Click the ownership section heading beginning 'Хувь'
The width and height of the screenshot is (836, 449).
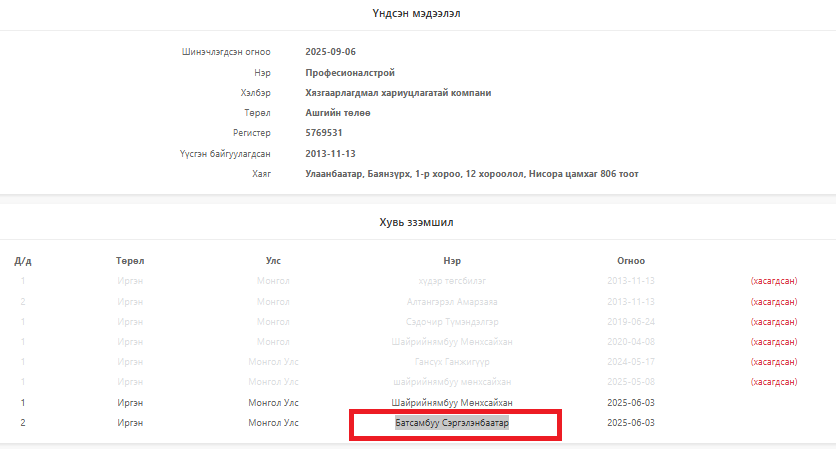coord(416,222)
